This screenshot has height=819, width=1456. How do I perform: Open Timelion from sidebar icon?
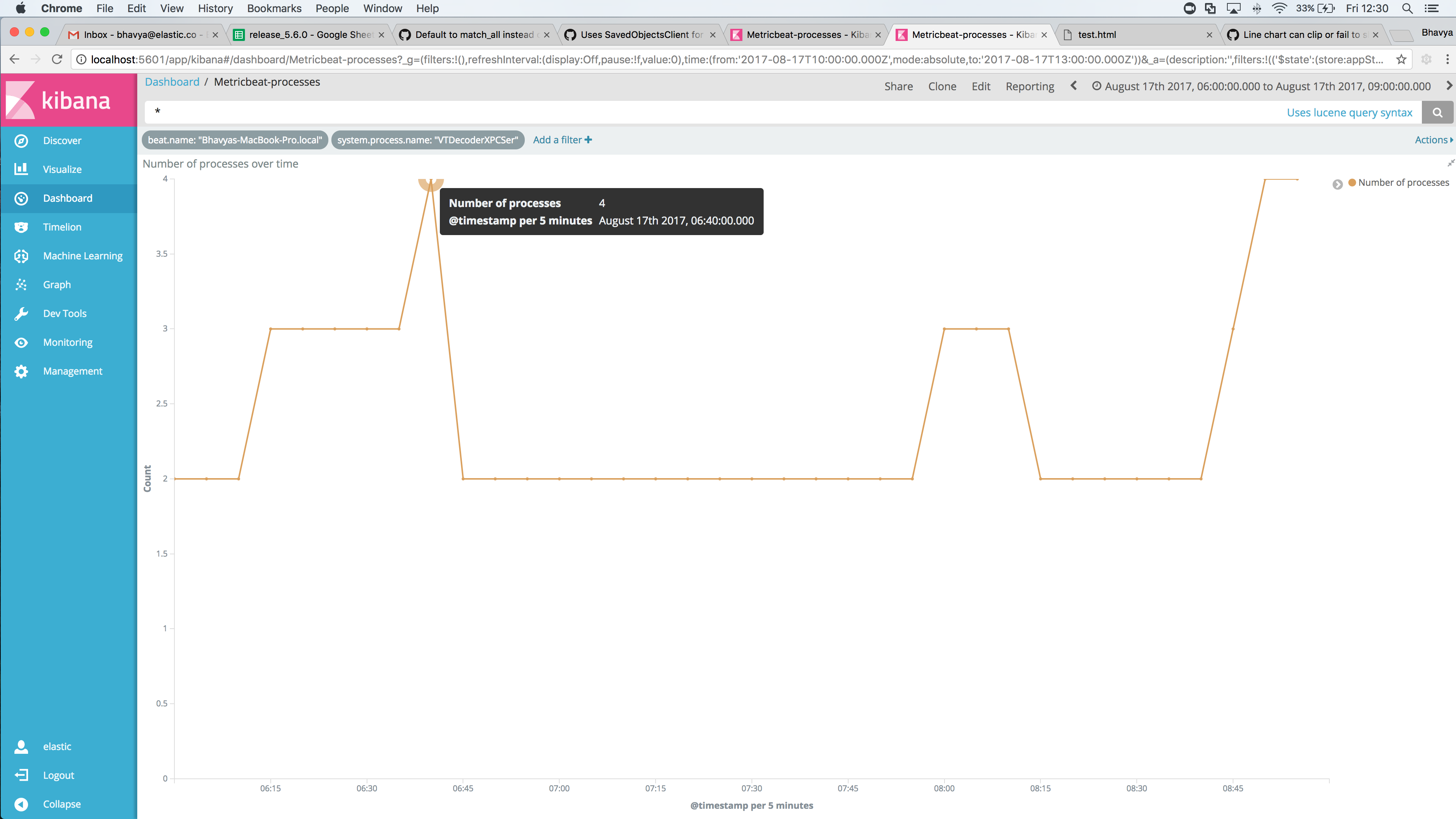[22, 227]
